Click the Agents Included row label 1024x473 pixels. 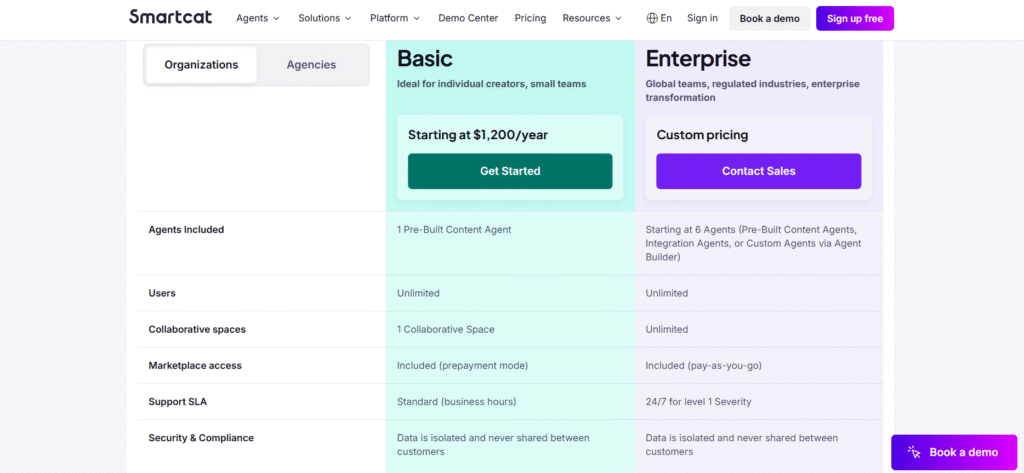point(186,230)
